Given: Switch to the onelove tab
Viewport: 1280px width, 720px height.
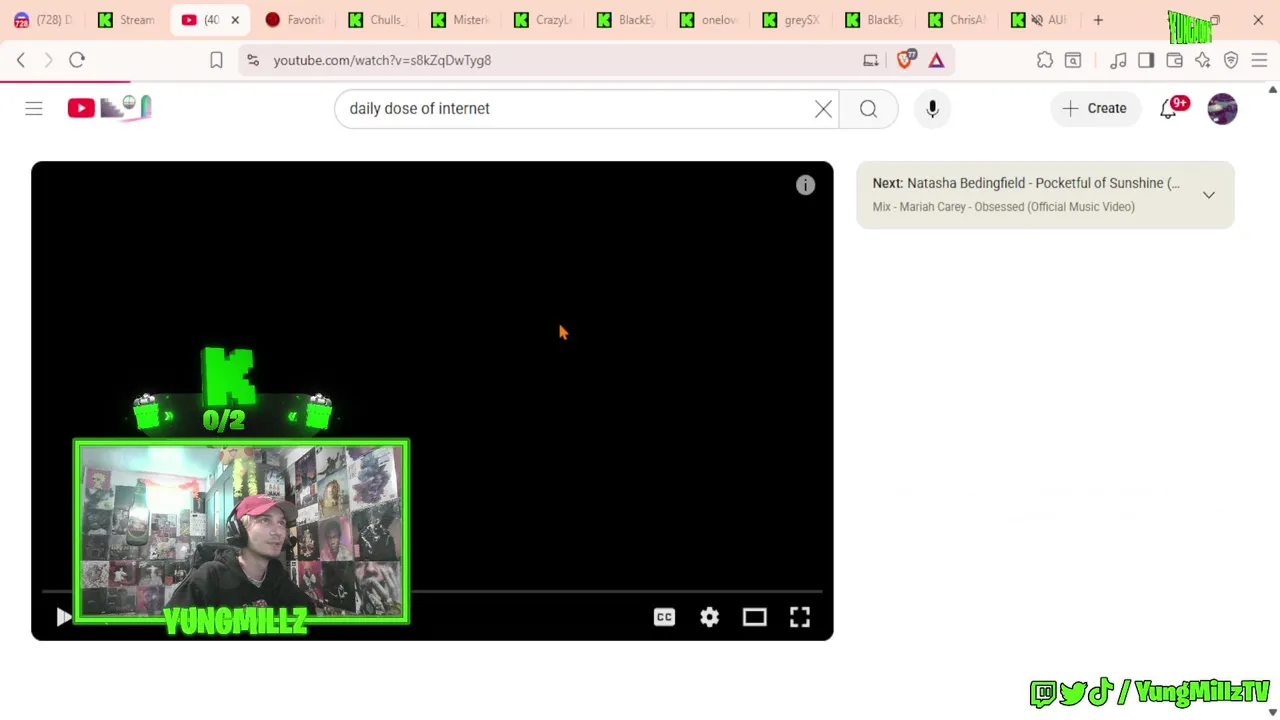Looking at the screenshot, I should 710,20.
